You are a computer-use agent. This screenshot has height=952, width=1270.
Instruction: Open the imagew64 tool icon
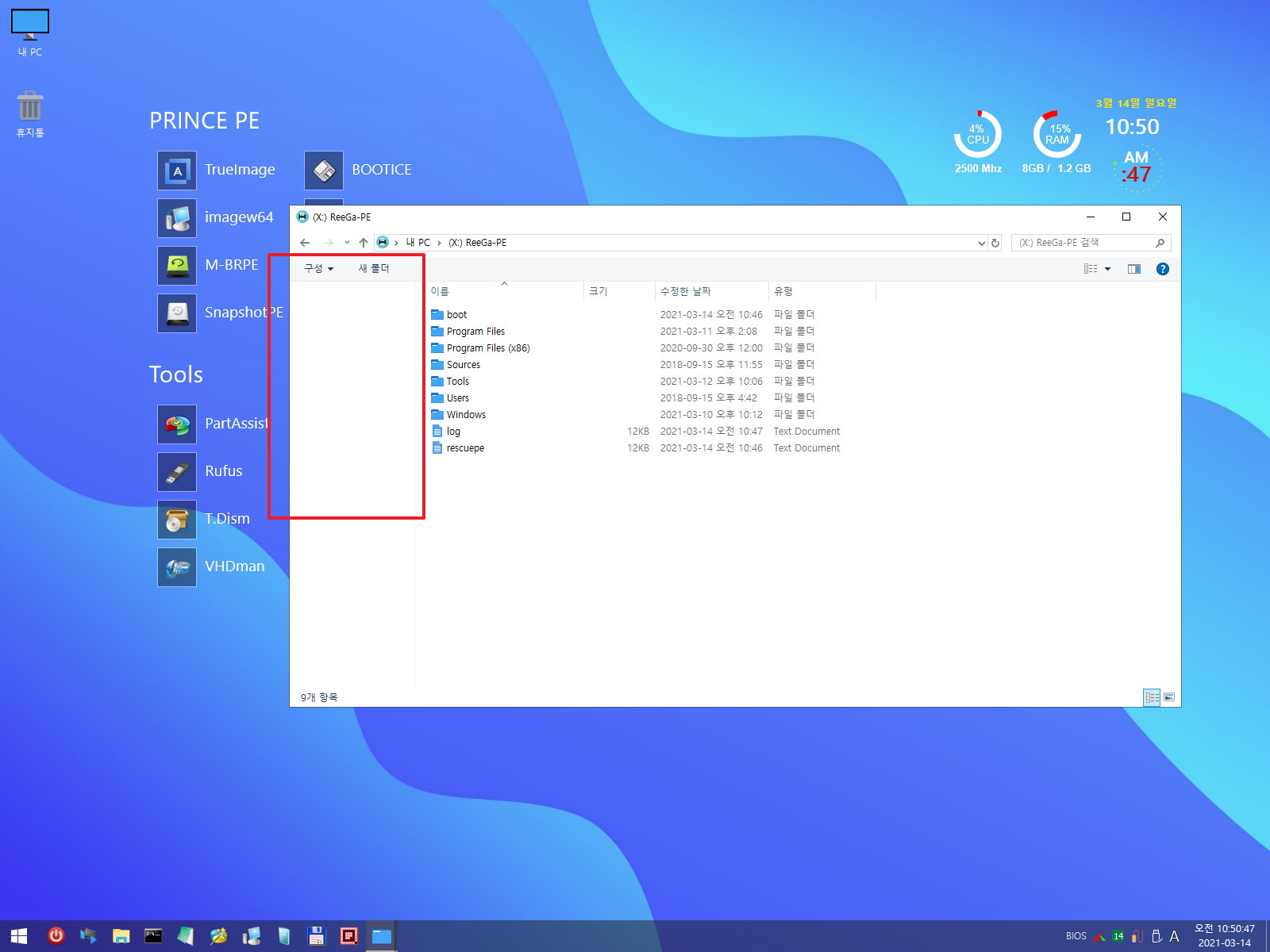(x=176, y=218)
